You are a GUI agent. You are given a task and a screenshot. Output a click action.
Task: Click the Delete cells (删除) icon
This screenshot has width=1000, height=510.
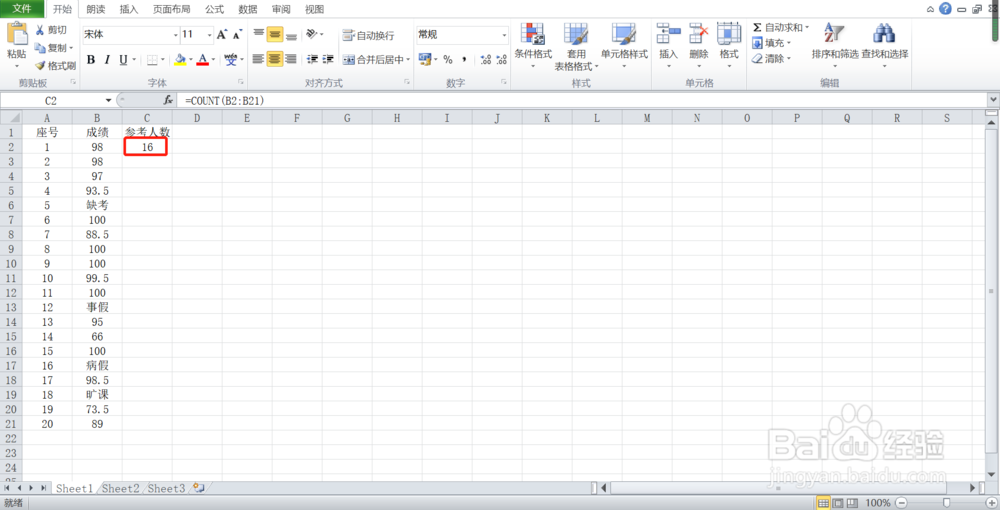point(699,34)
